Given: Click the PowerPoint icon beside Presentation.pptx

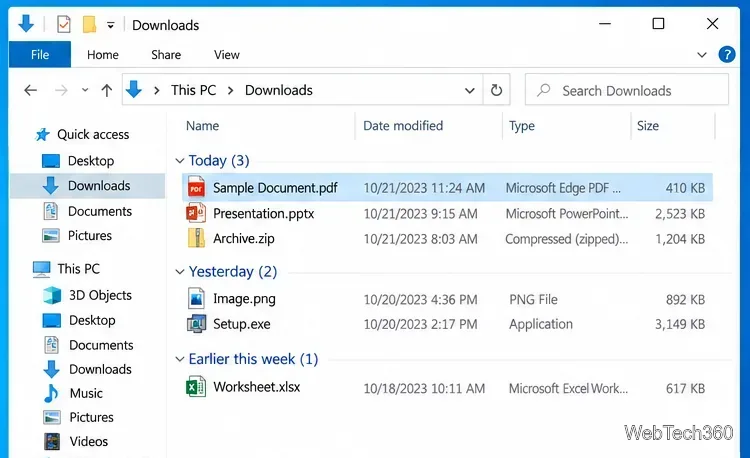Looking at the screenshot, I should click(196, 213).
